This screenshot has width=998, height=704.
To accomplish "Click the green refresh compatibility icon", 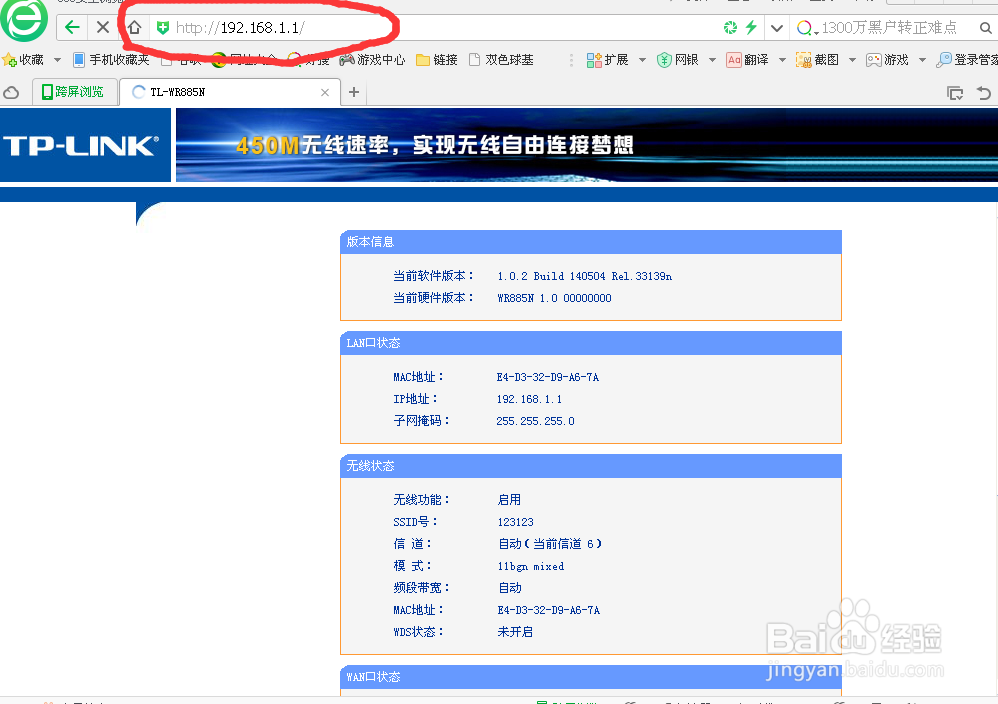I will pos(730,27).
